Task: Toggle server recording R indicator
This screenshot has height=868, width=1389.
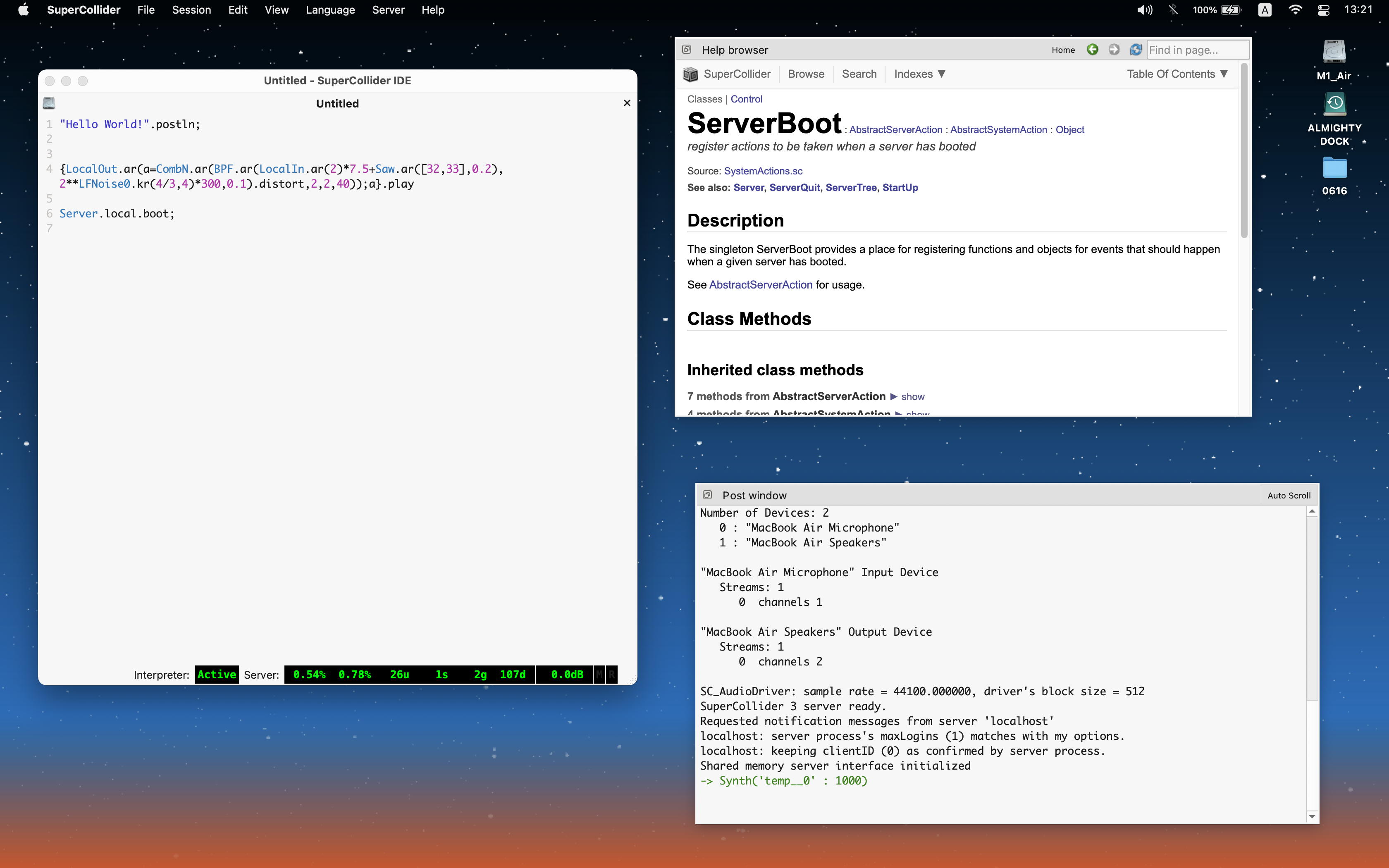Action: (x=612, y=675)
